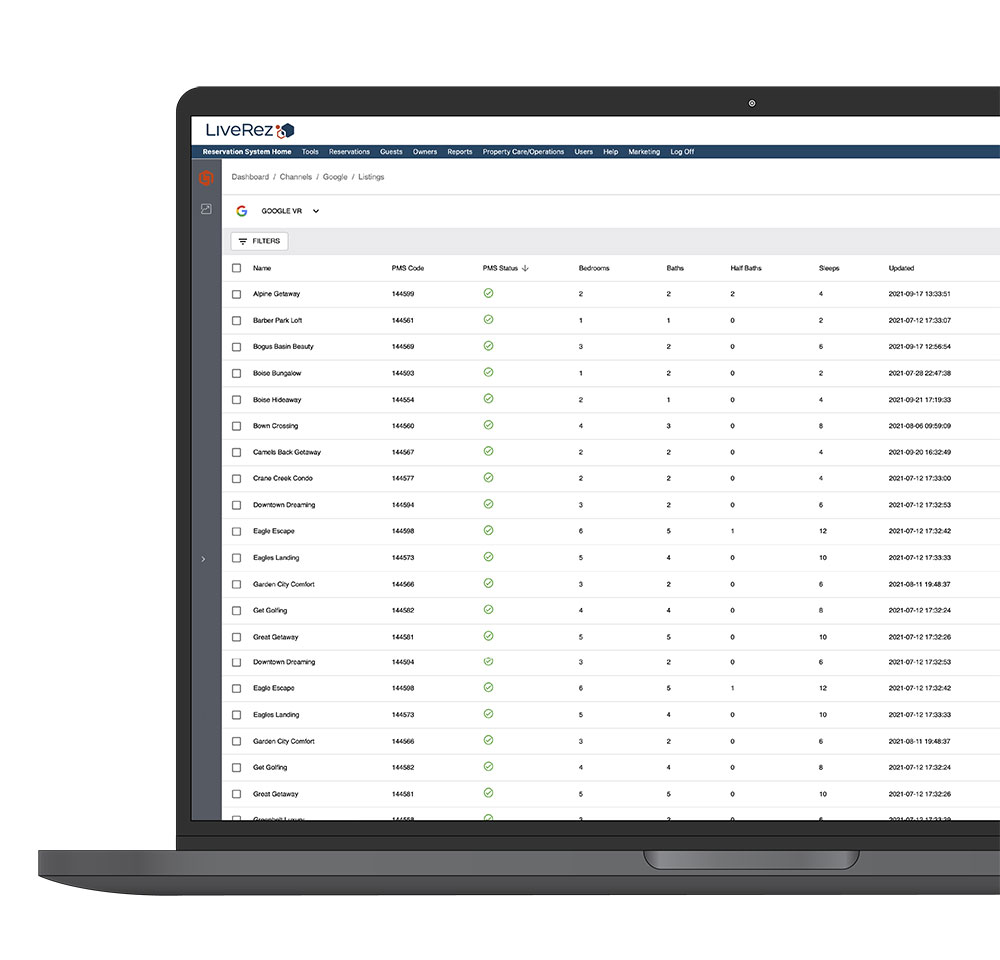Check the Bown Crossing checkbox
The width and height of the screenshot is (1000, 960).
pos(237,426)
